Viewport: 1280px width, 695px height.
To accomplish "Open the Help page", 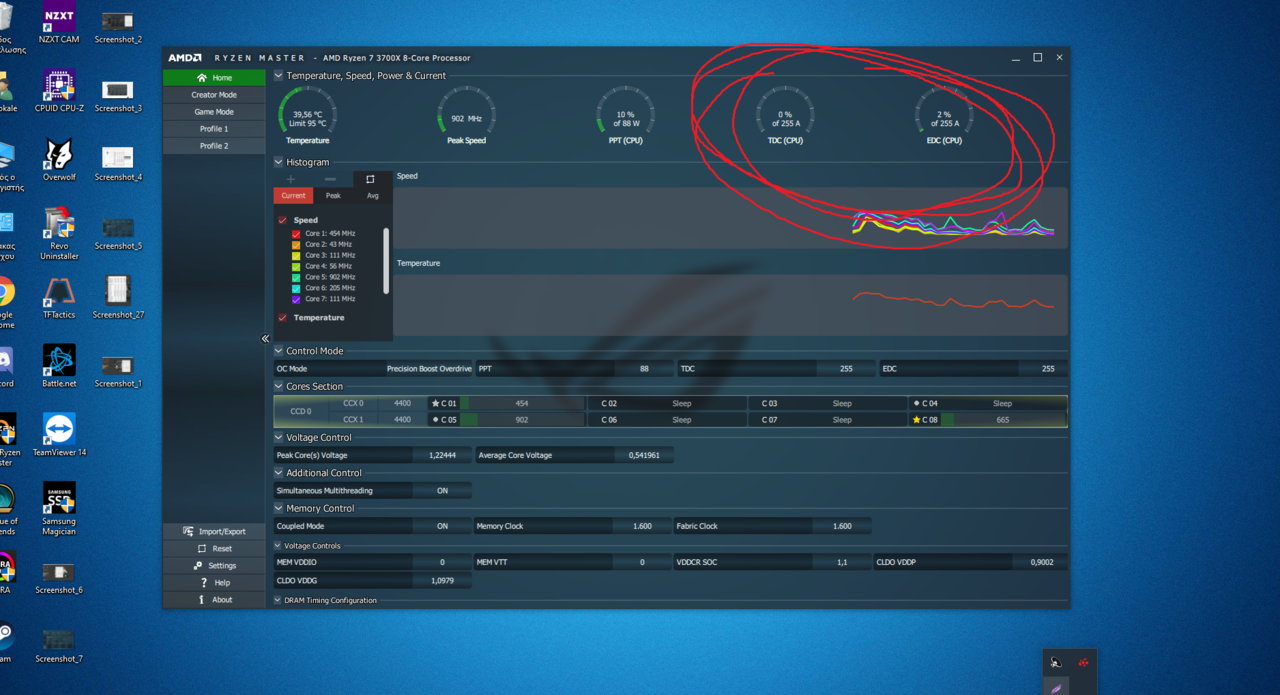I will pos(214,583).
